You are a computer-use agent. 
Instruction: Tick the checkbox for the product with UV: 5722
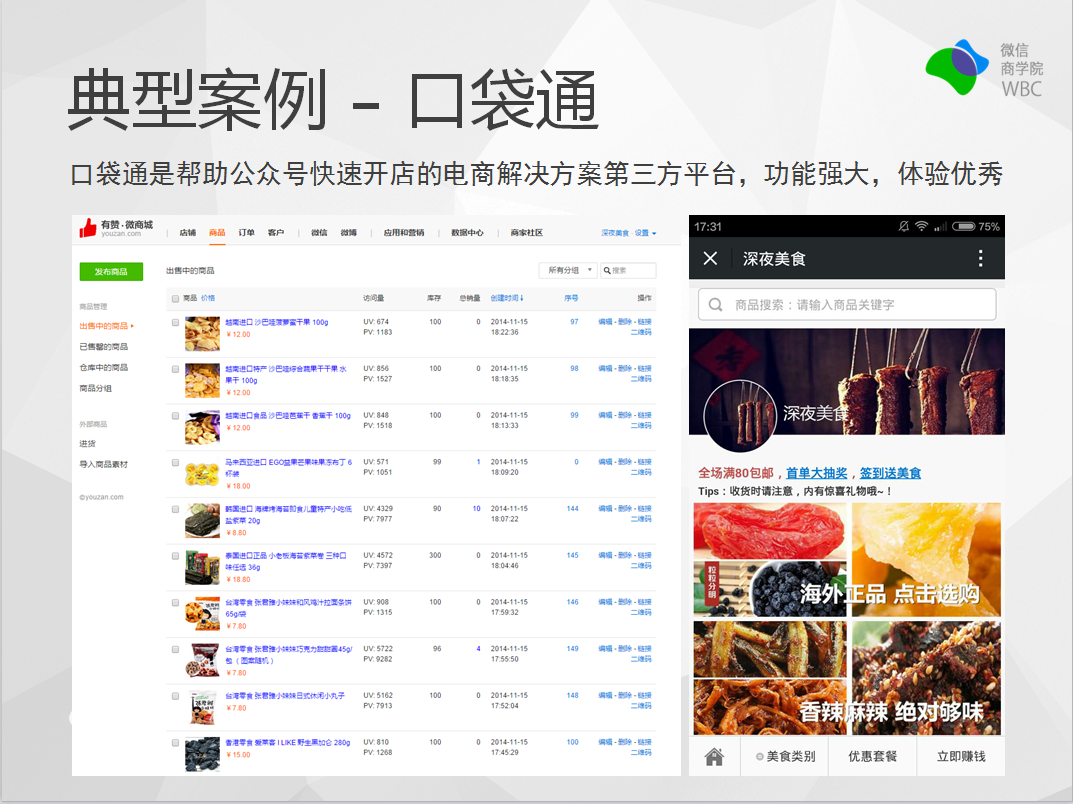175,649
